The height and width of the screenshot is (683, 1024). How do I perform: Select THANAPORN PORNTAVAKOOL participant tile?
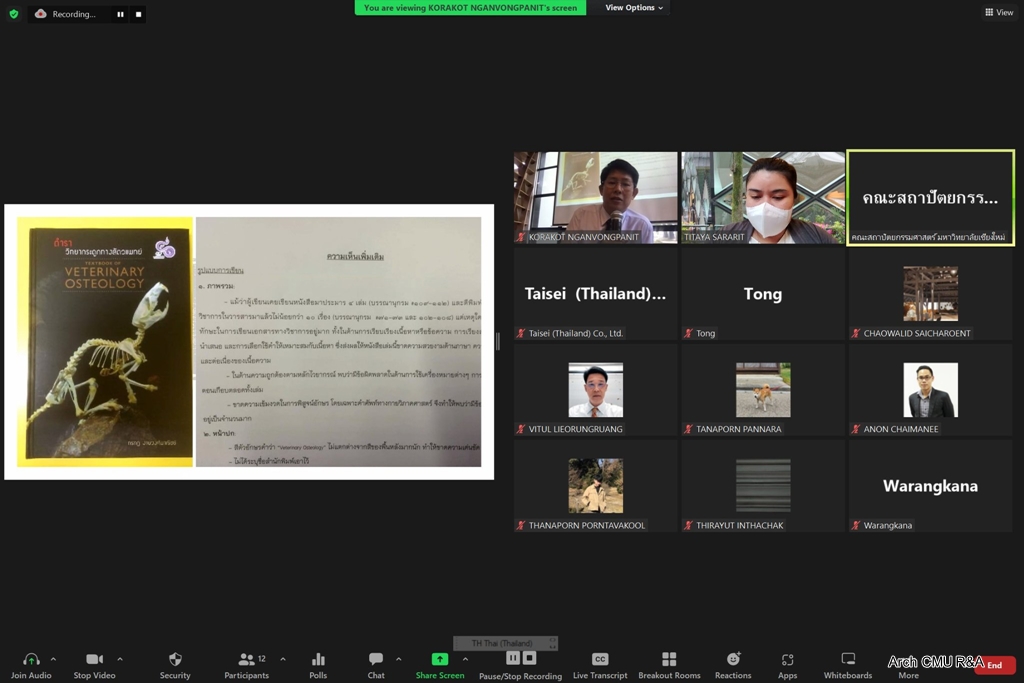coord(596,486)
